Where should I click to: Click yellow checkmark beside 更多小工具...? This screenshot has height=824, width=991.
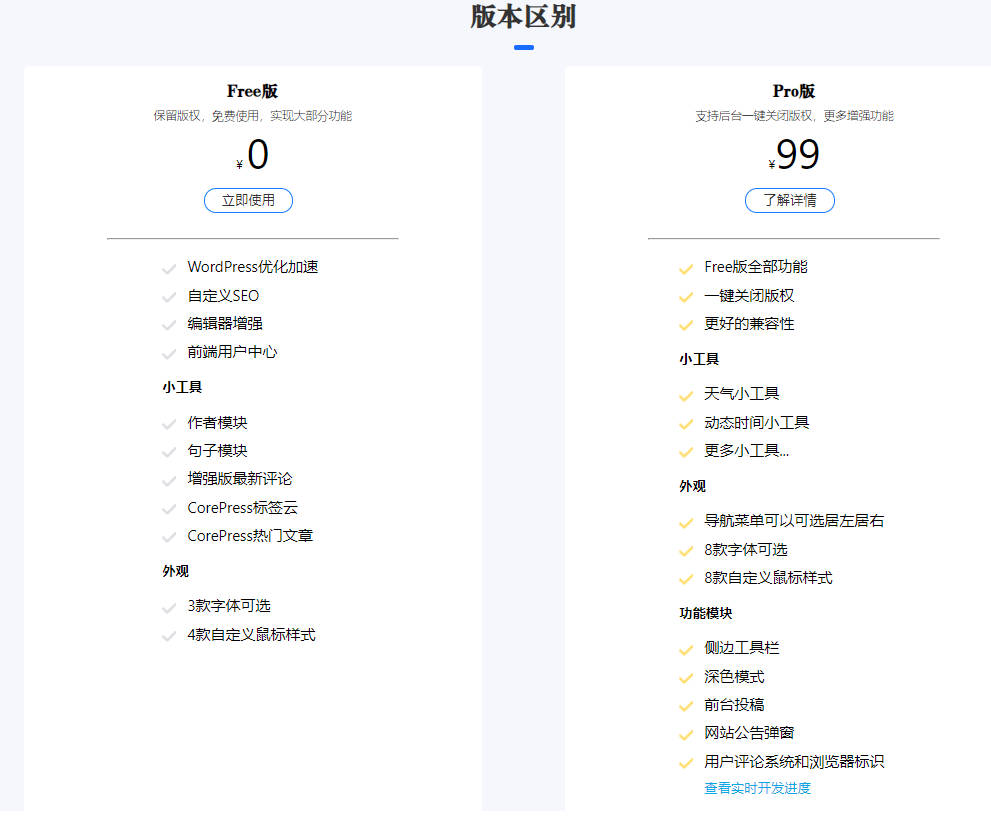click(x=686, y=452)
